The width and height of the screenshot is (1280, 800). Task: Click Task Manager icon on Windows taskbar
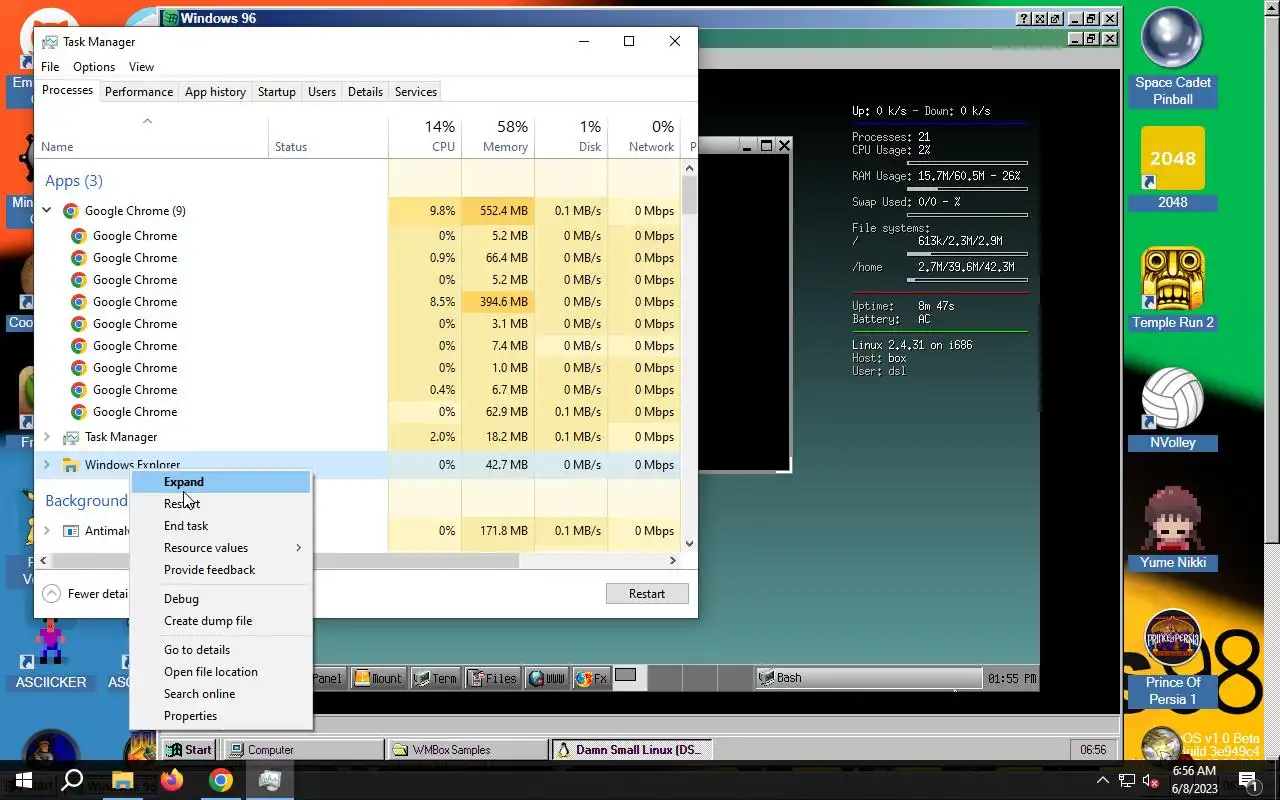269,780
